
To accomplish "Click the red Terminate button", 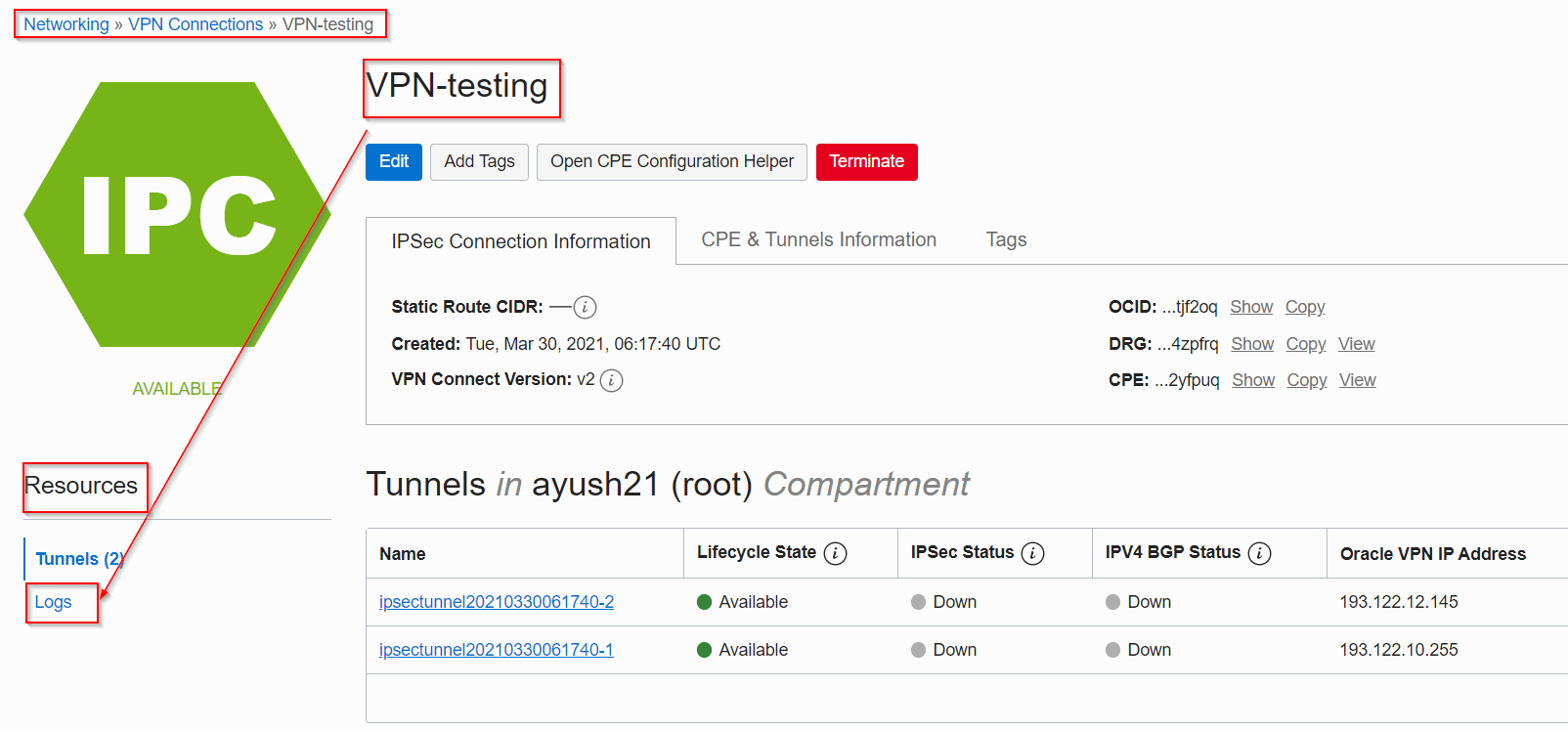I will point(866,162).
